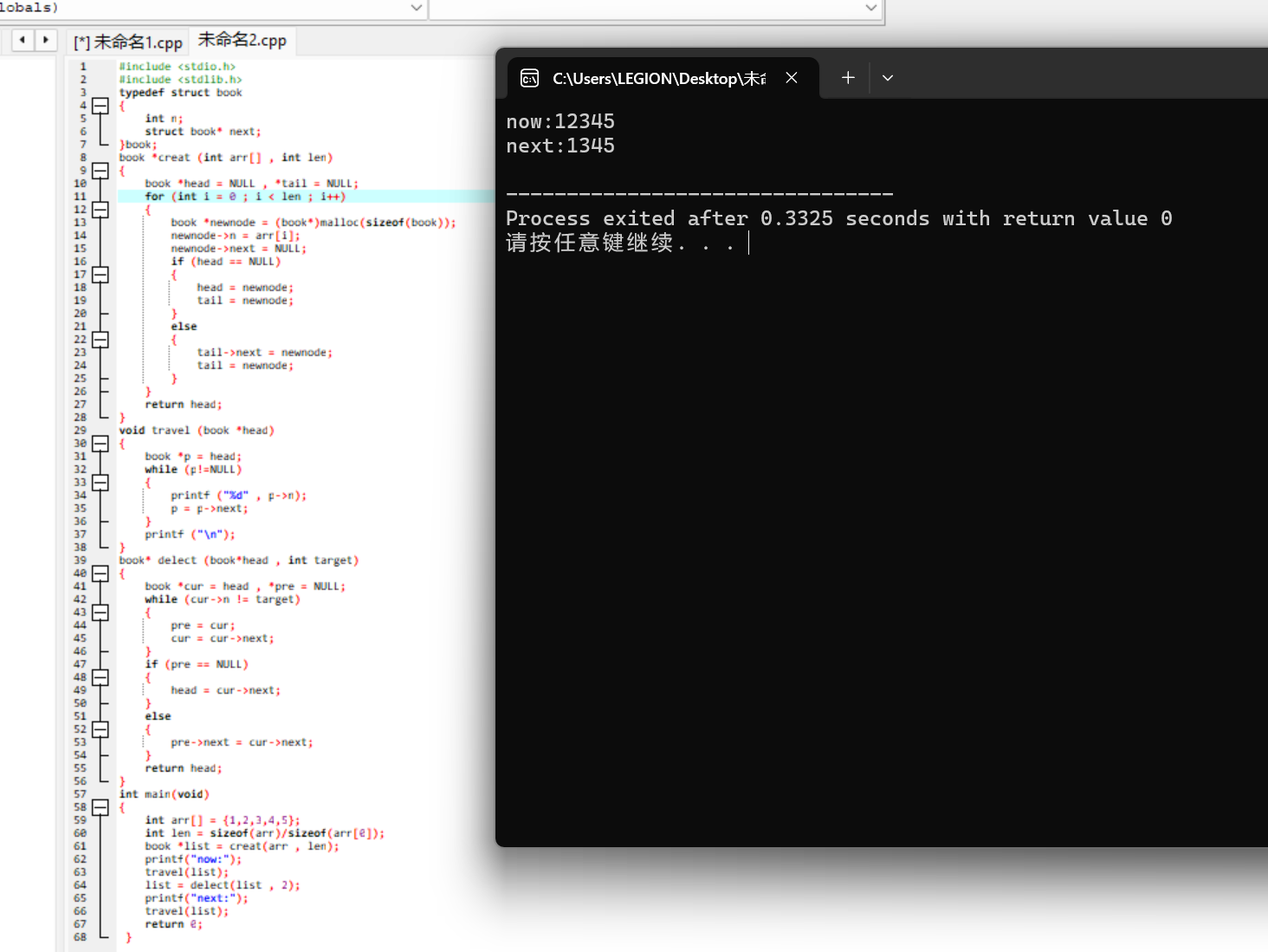Screen dimensions: 1268x952
Task: Click the "next:1345" terminal output line
Action: point(560,146)
